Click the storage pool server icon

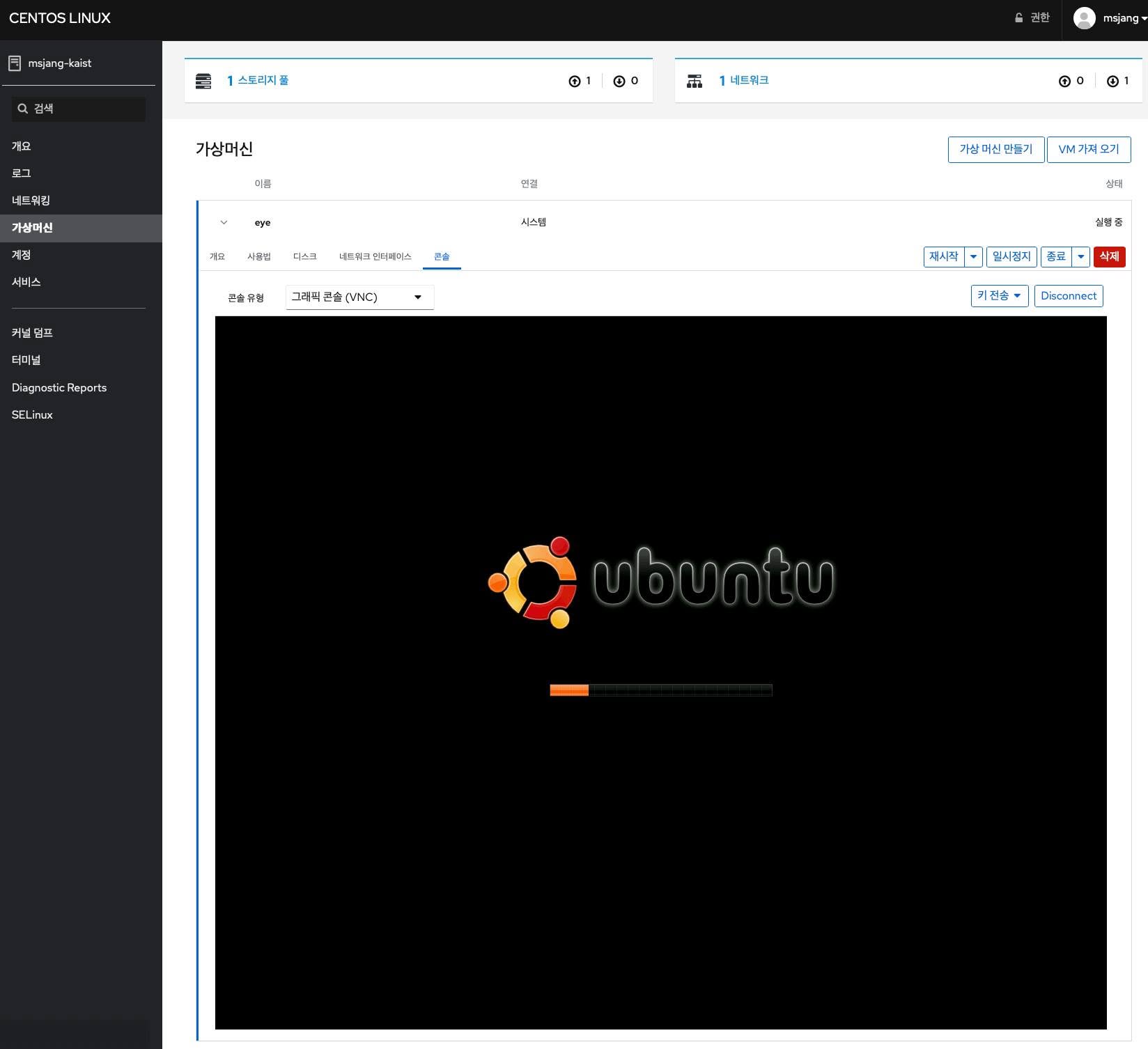pos(203,81)
